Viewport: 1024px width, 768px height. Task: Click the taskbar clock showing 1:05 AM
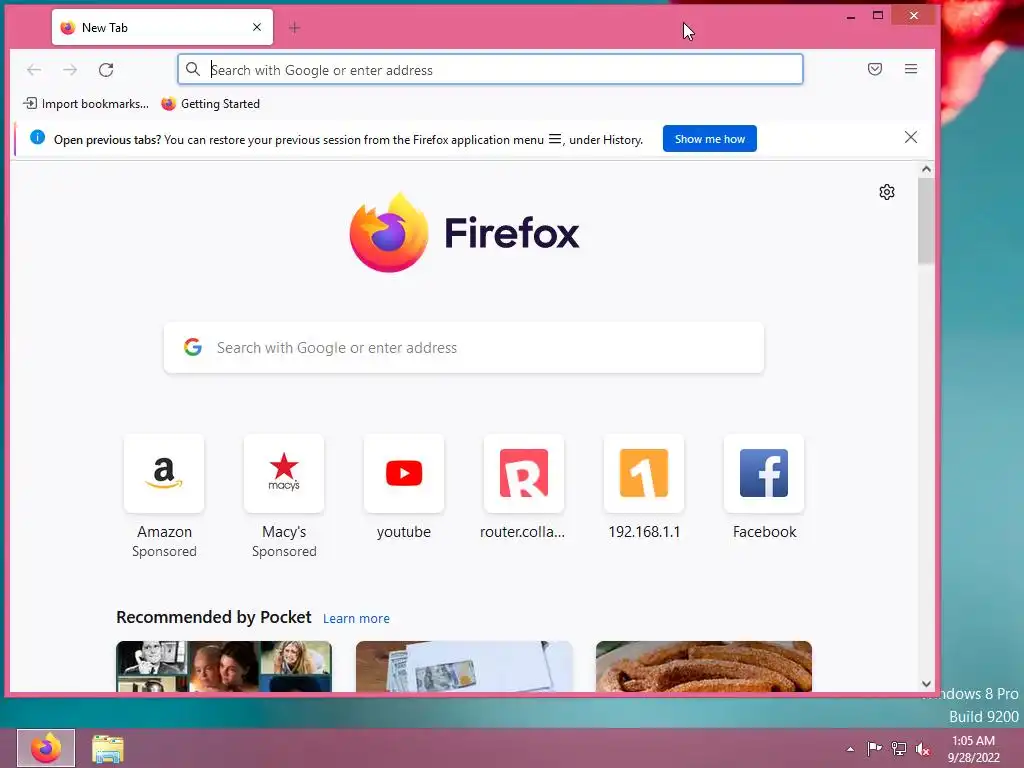point(974,749)
